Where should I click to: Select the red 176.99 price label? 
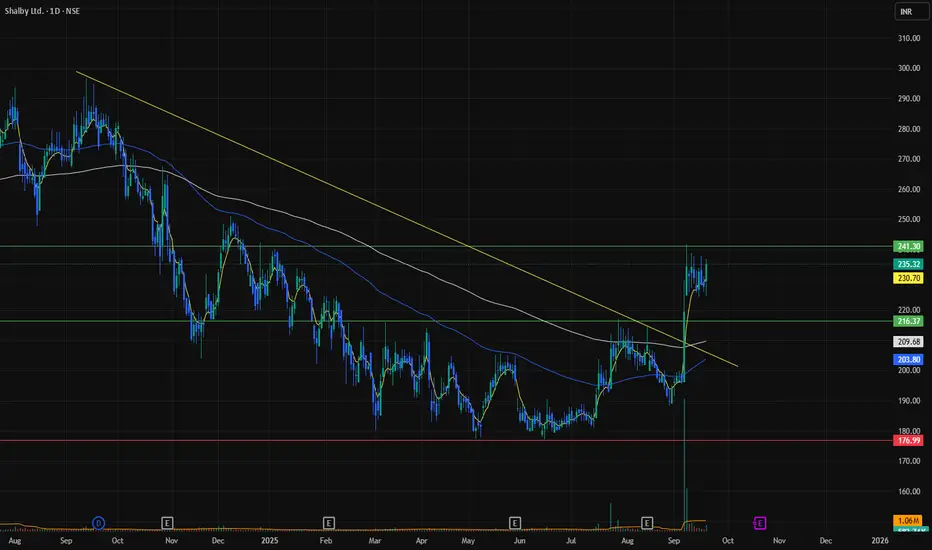pyautogui.click(x=908, y=441)
